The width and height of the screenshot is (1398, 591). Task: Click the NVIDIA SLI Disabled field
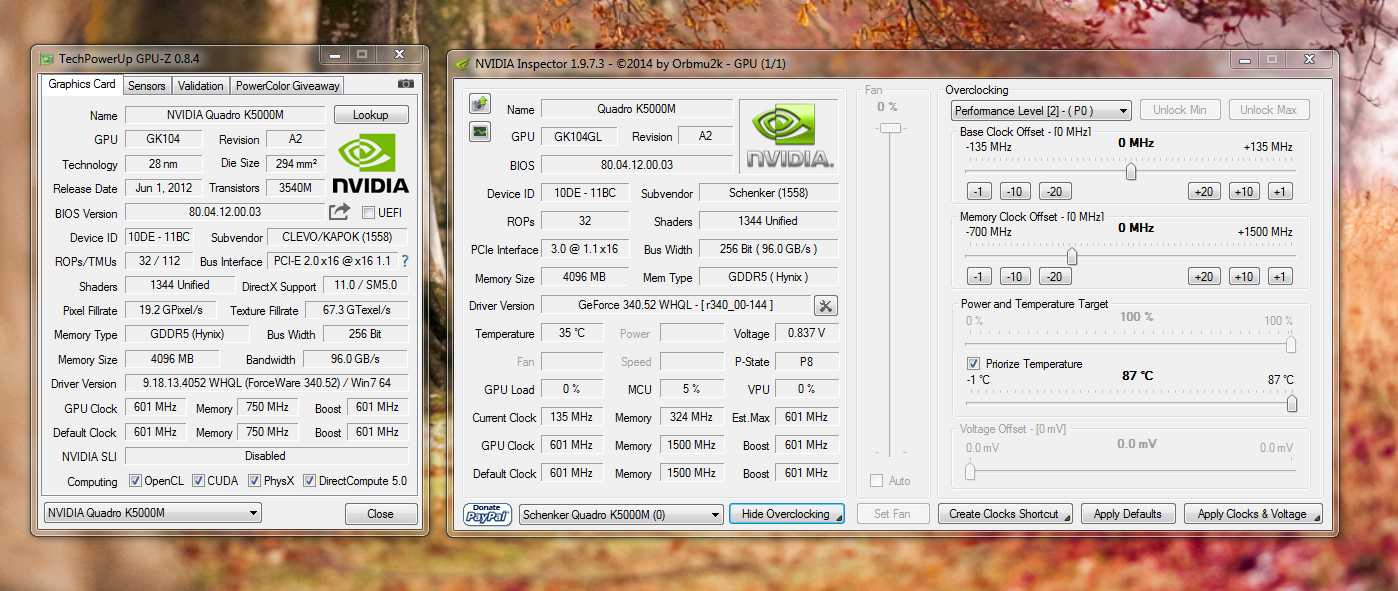click(266, 456)
